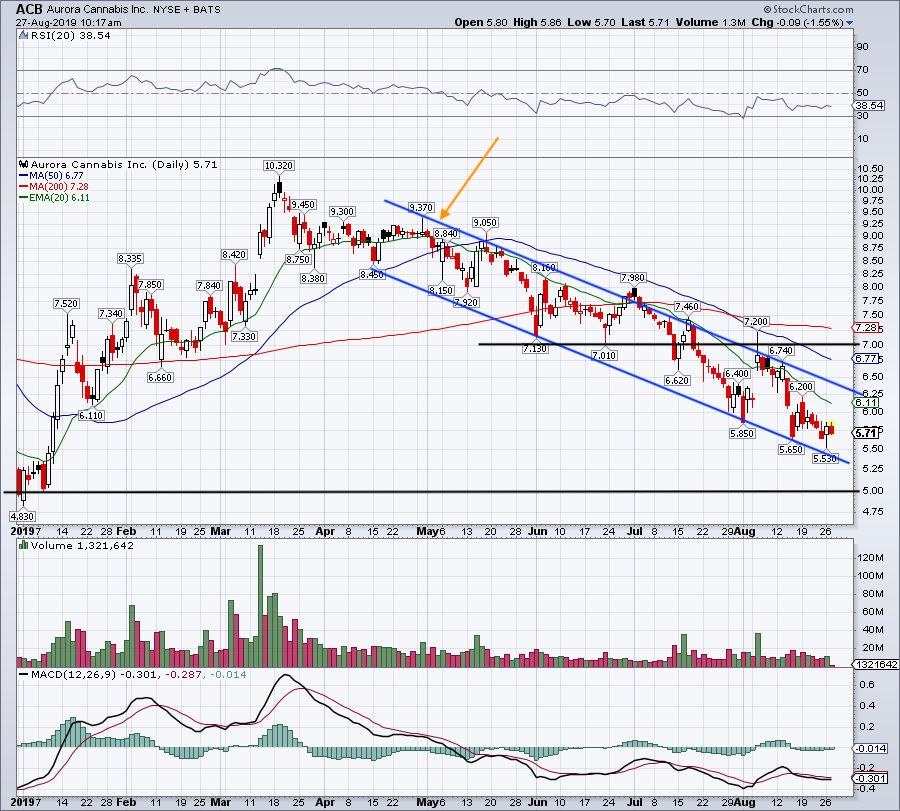
Task: Click the -0.301 MACD value tag on right axis
Action: (871, 779)
